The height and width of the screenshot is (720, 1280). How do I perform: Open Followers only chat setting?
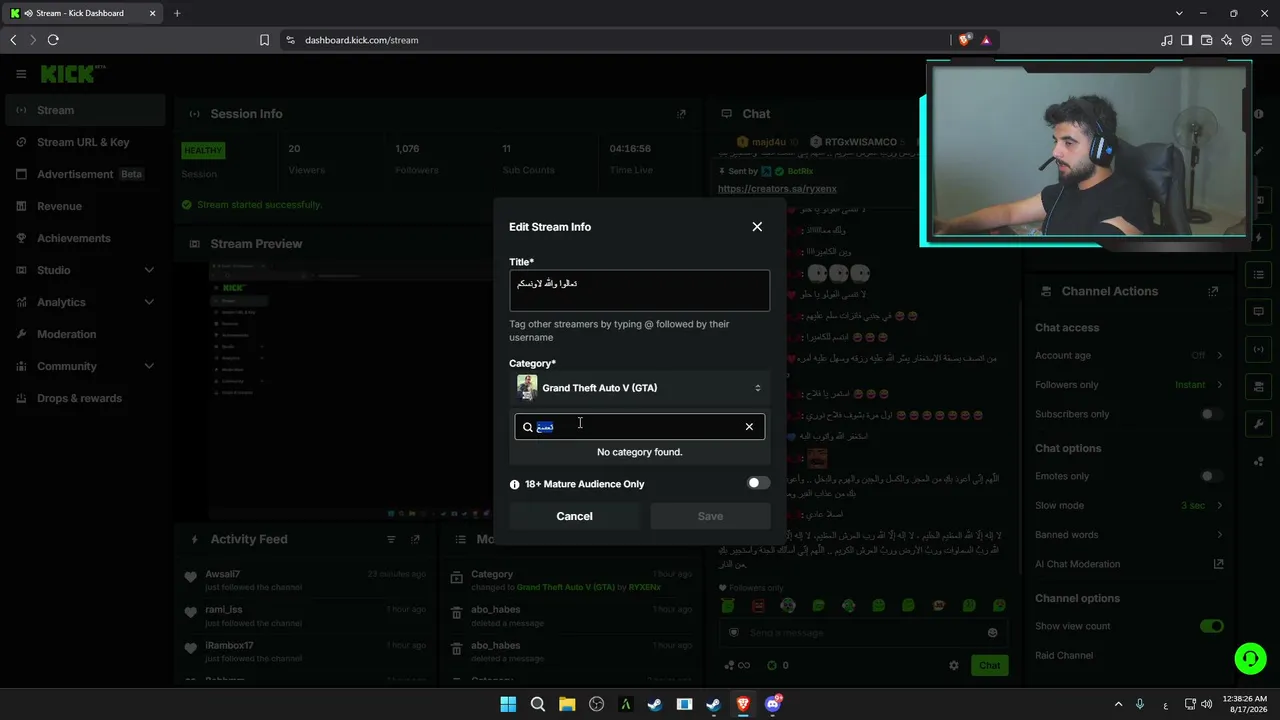click(1129, 385)
